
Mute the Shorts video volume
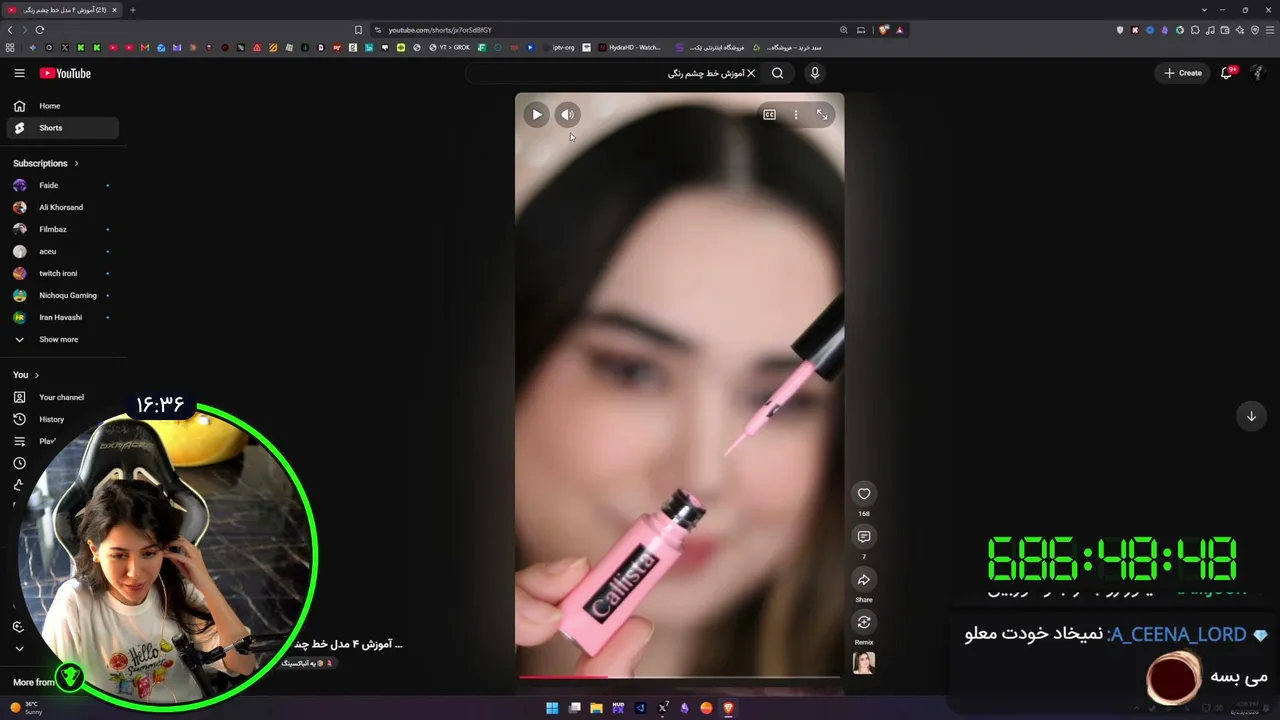567,115
